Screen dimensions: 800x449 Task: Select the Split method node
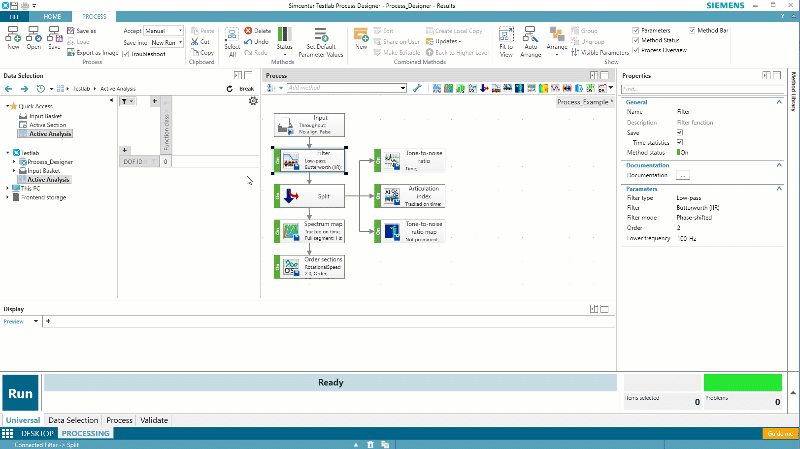(x=316, y=197)
